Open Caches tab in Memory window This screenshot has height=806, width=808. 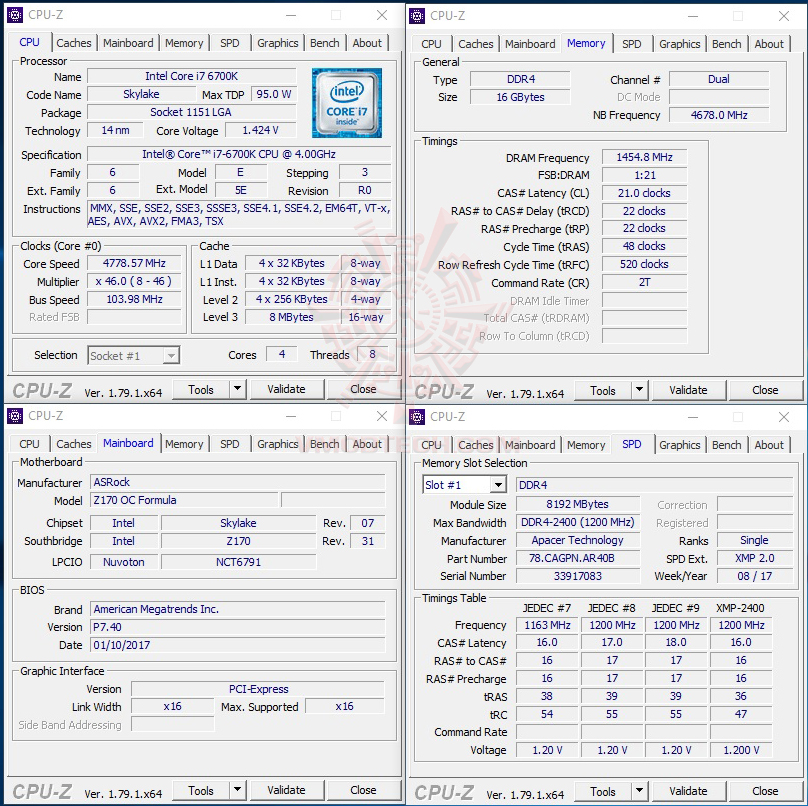click(476, 44)
